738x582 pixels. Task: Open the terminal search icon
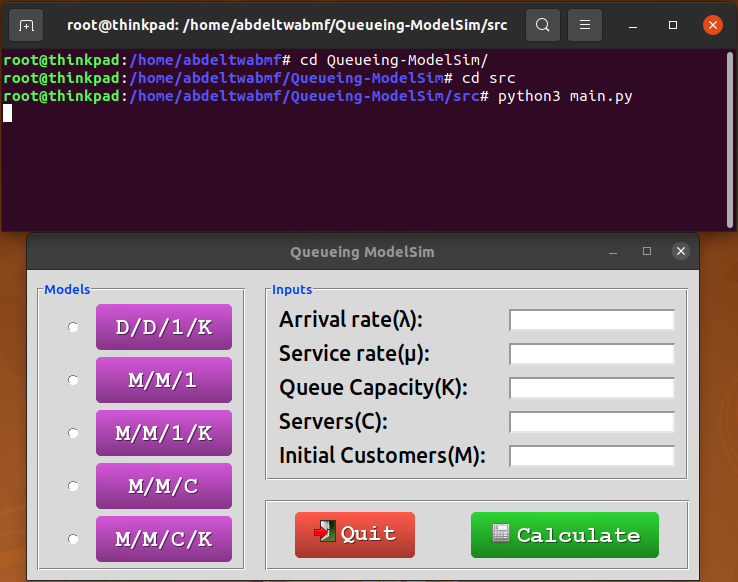(x=542, y=25)
